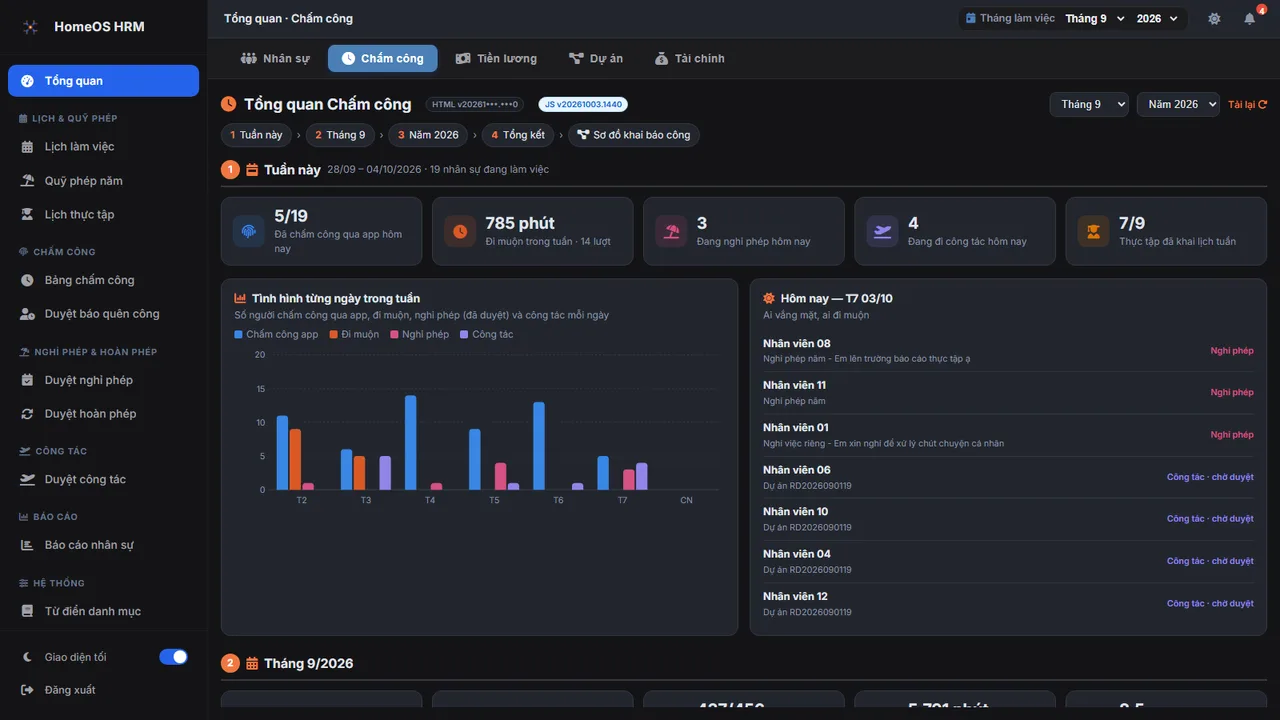Click the Tải lại reload link

(x=1247, y=104)
